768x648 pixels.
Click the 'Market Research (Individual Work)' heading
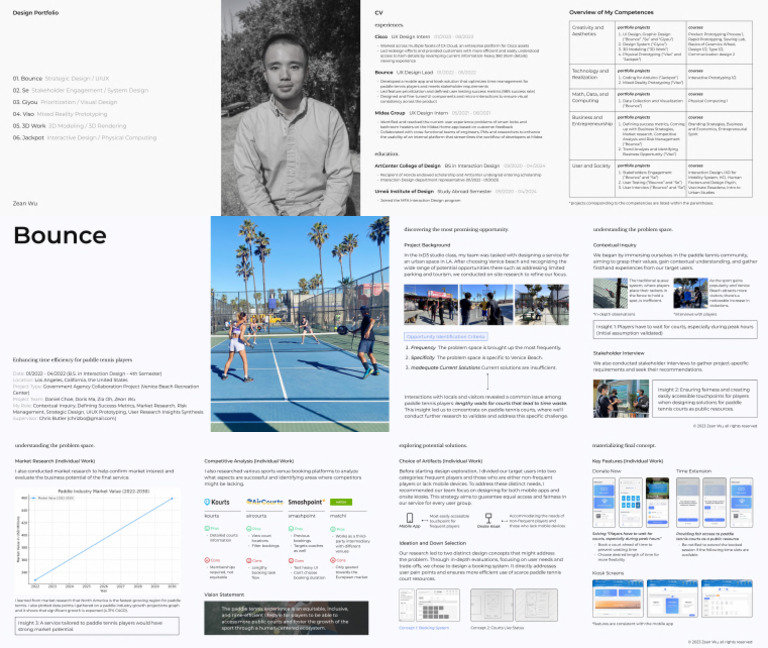click(x=55, y=461)
